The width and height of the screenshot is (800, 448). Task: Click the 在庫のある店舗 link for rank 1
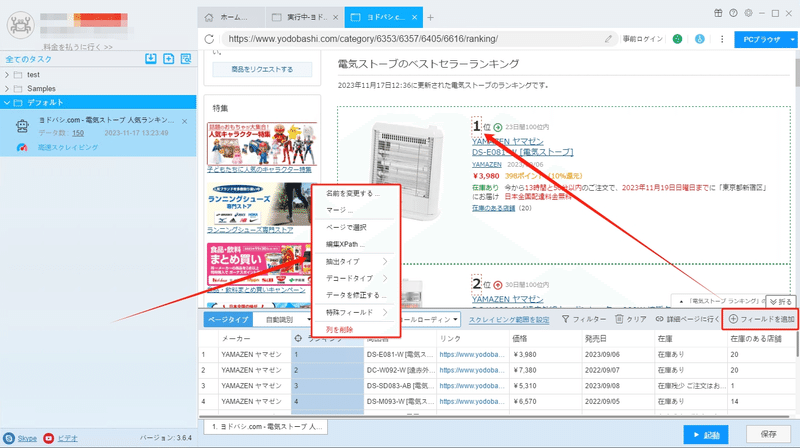pyautogui.click(x=493, y=208)
